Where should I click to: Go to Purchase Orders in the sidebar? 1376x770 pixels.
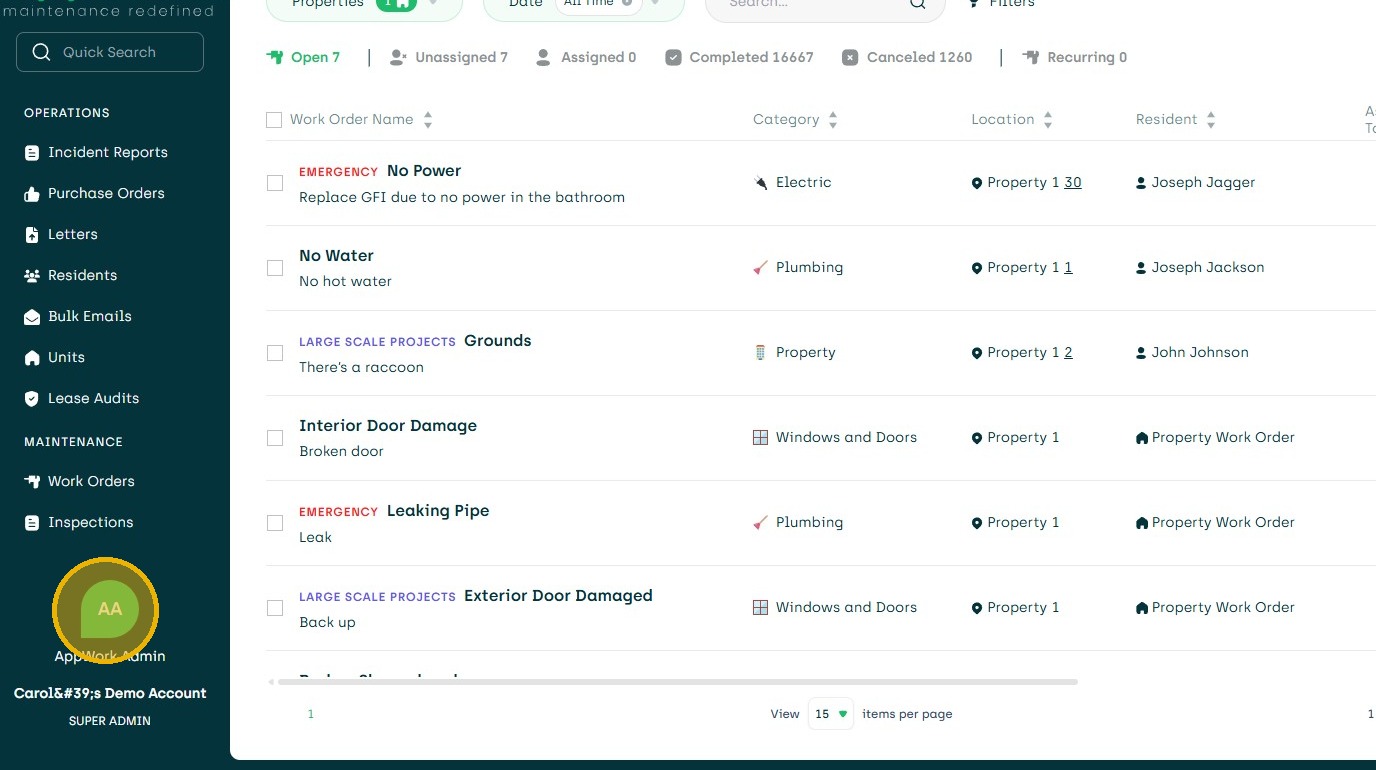point(95,194)
